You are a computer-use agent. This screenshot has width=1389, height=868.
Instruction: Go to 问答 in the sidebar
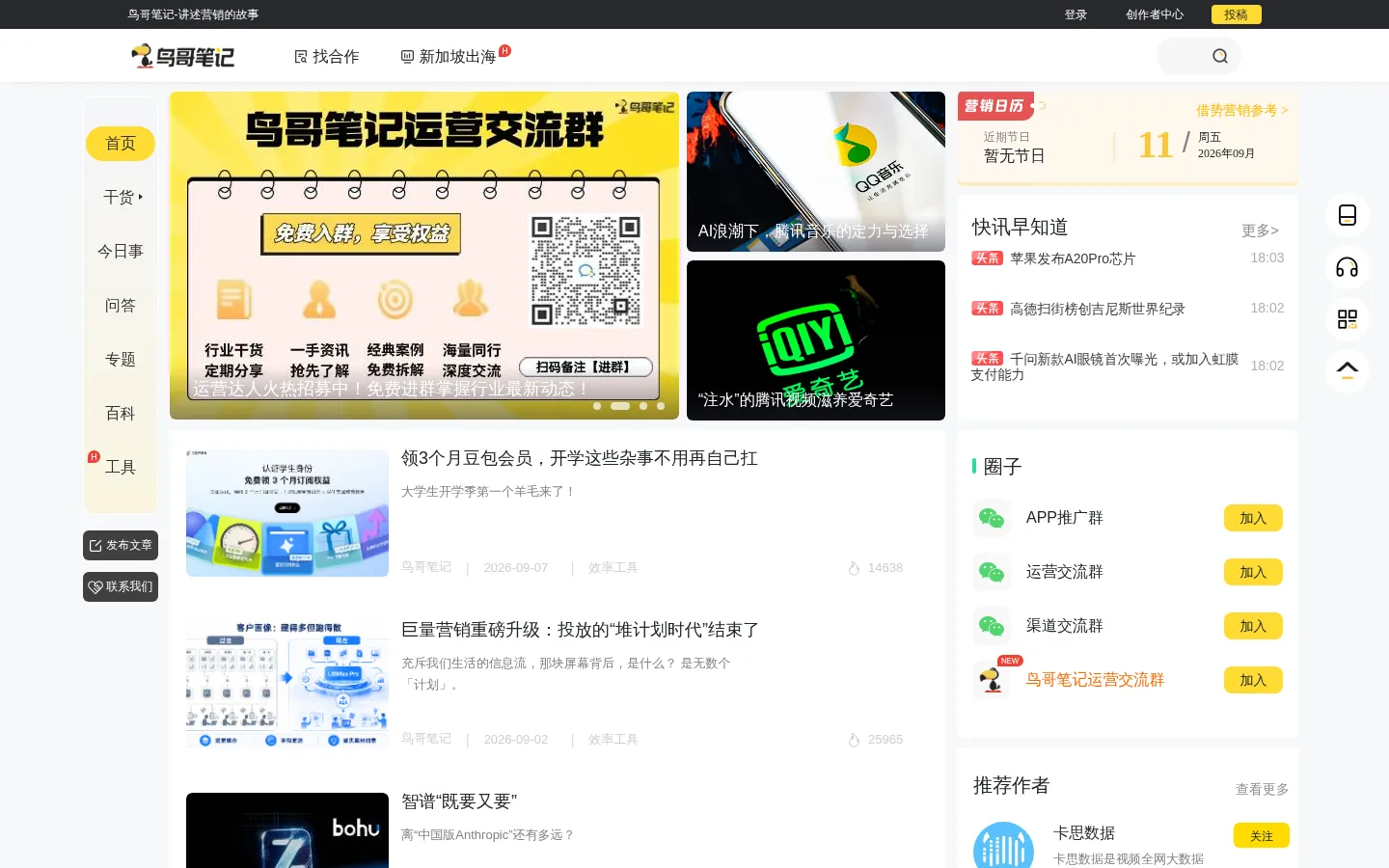(121, 306)
